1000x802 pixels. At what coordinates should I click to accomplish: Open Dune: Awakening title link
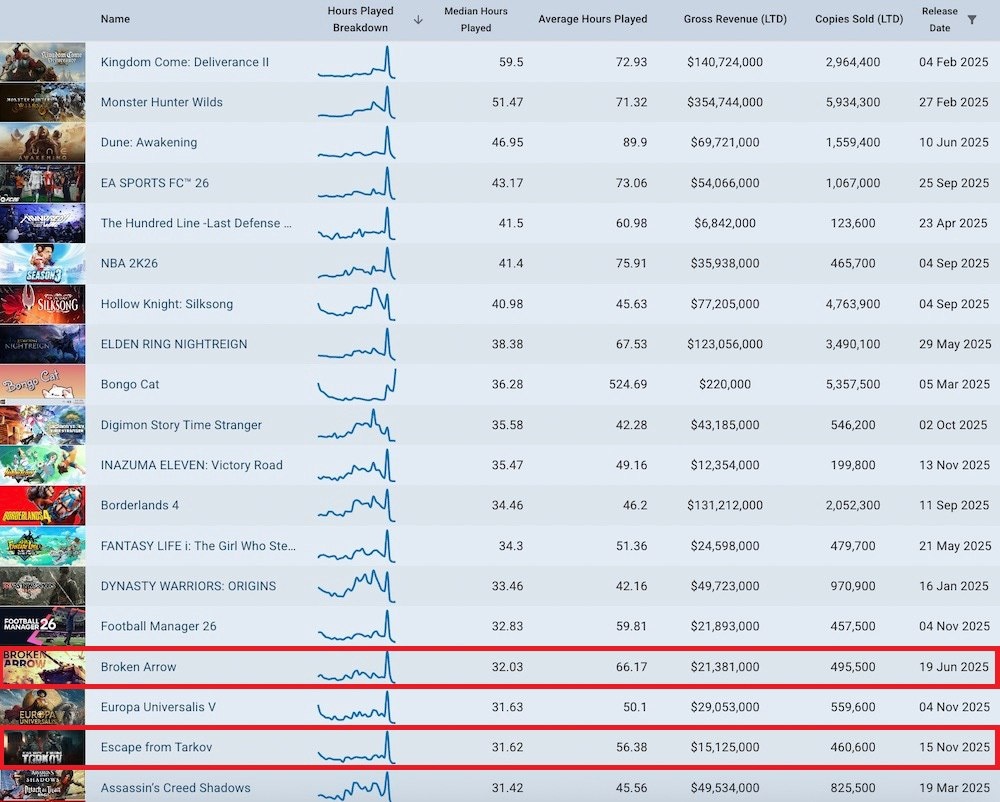[x=149, y=142]
